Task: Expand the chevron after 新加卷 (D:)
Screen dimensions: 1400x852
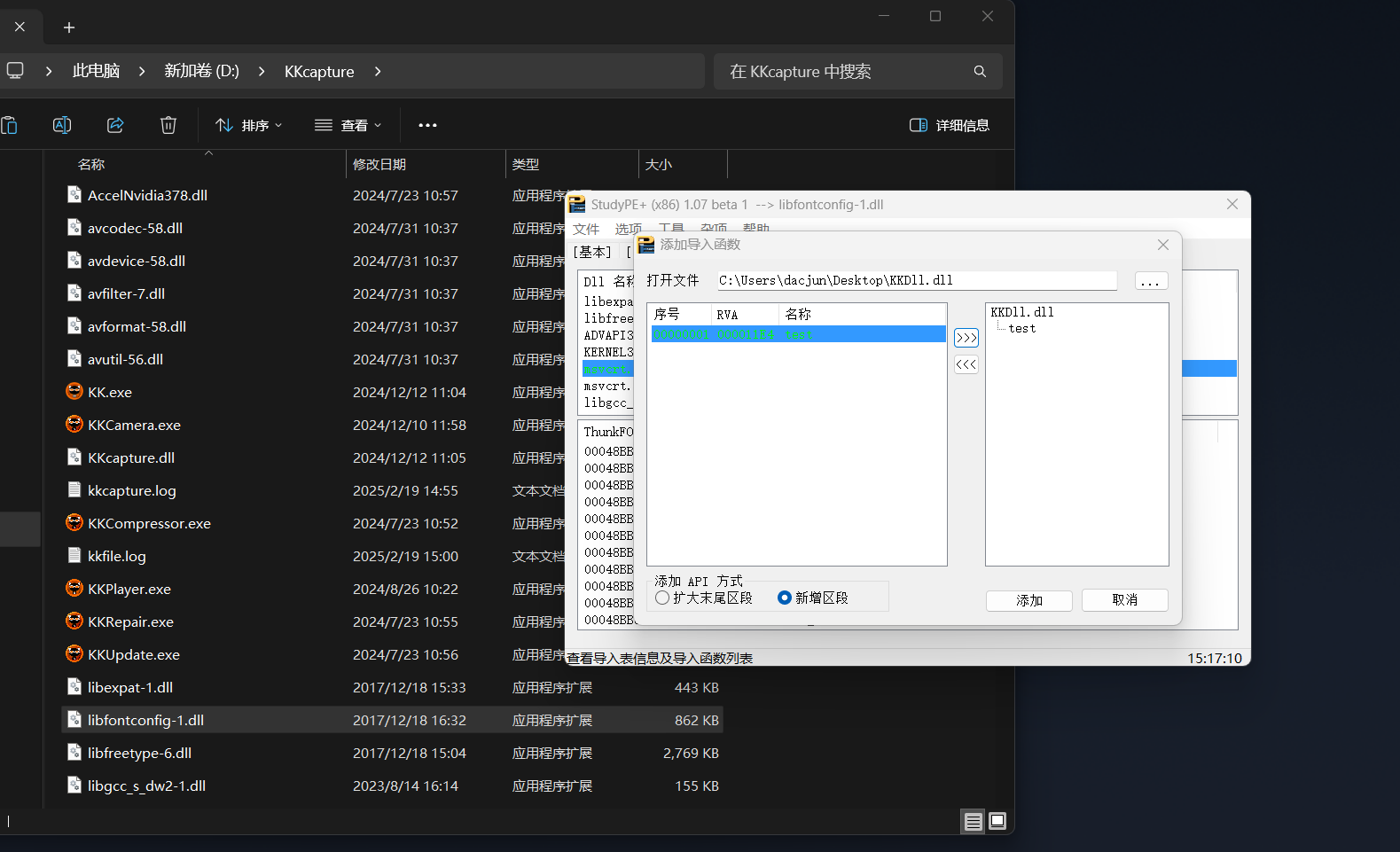Action: pos(262,71)
